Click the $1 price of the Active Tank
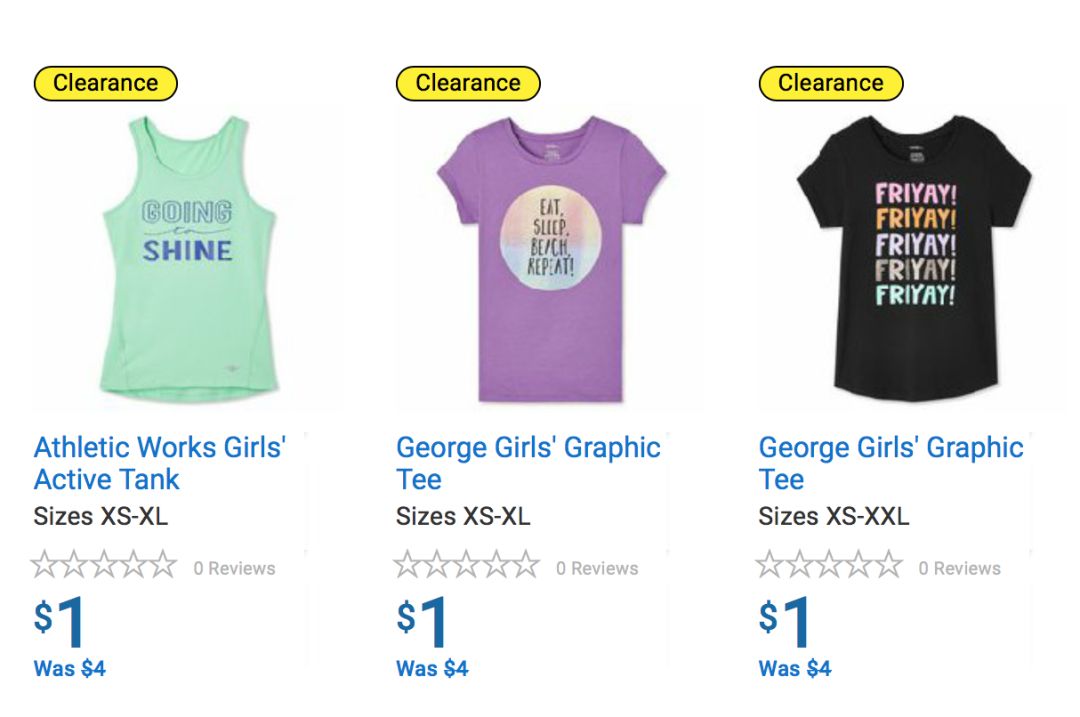1080x717 pixels. 61,622
